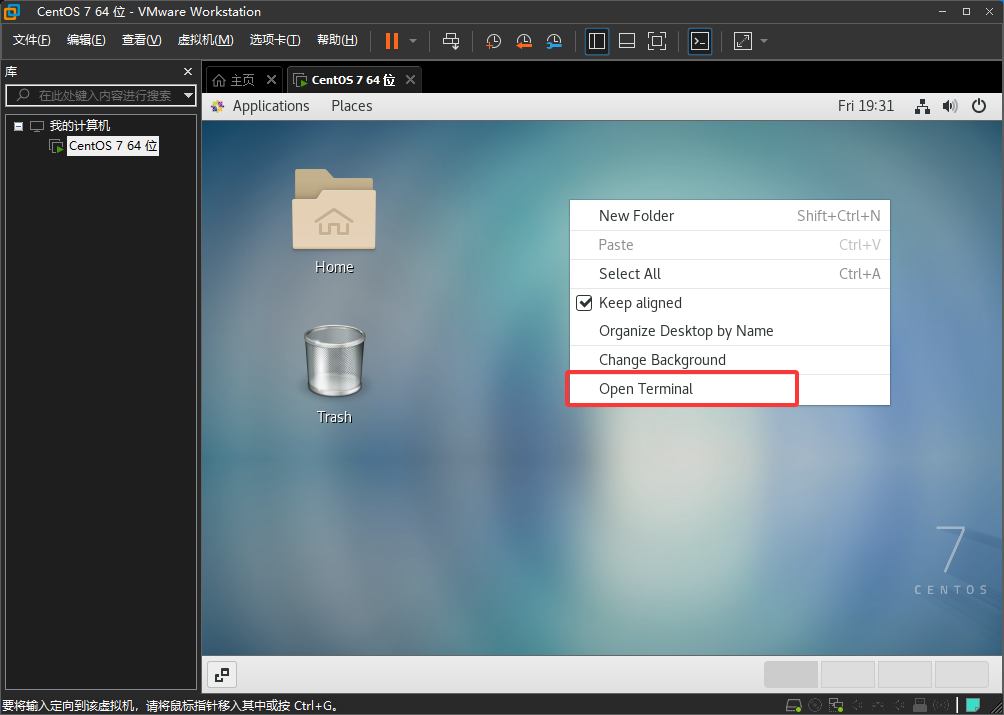The image size is (1004, 715).
Task: Click the volume speaker icon in CentOS top bar
Action: coord(950,106)
